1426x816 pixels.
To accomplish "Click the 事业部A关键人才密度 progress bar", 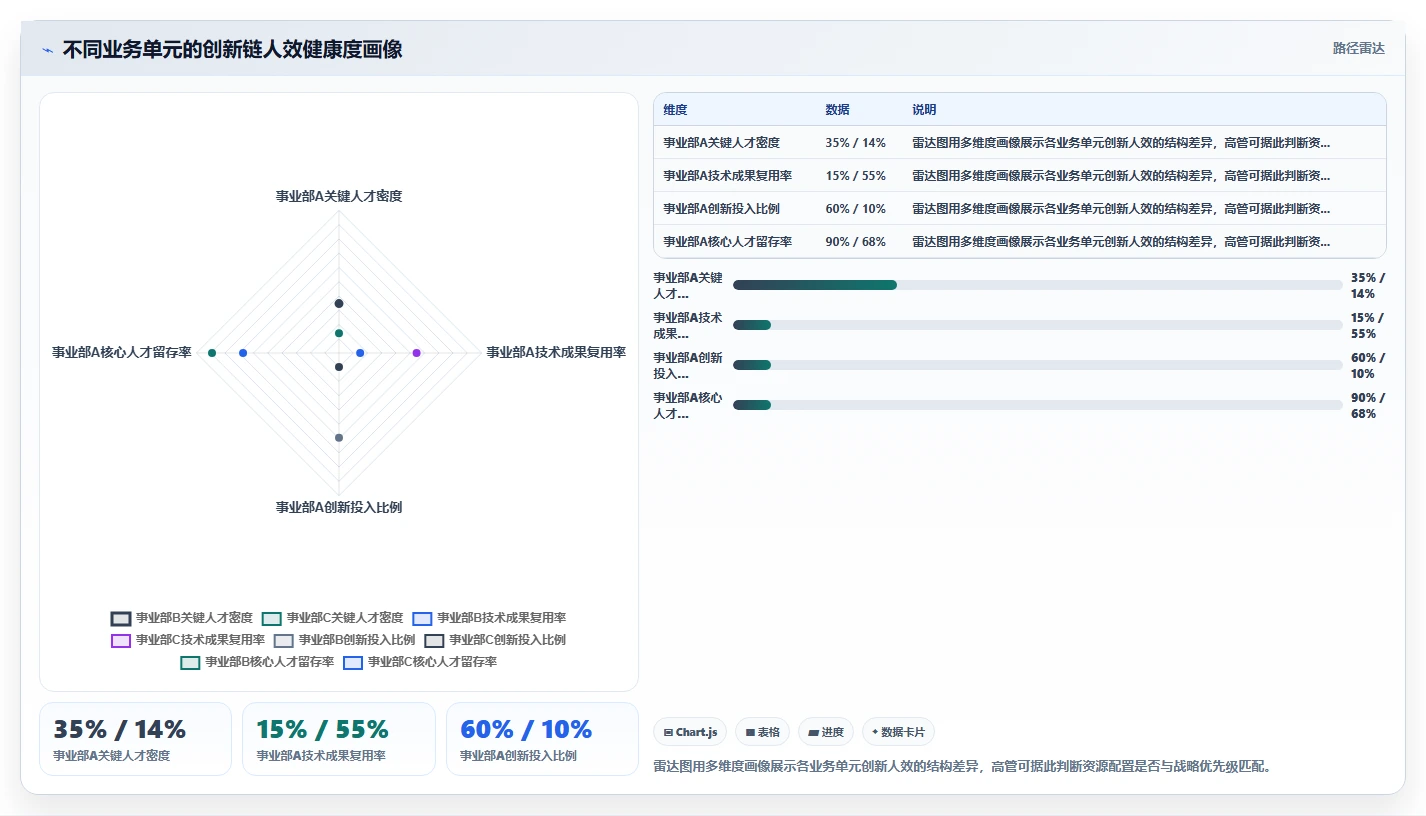I will (1037, 285).
